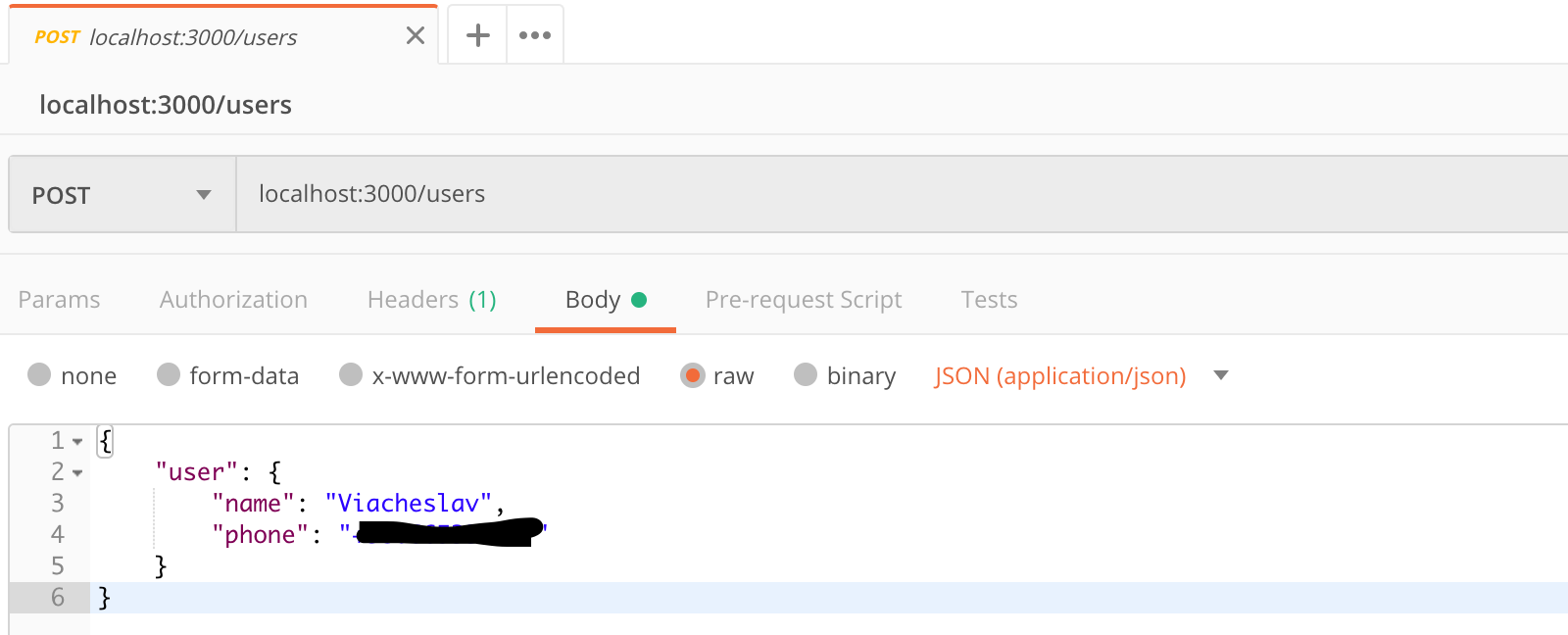Click the request URL input field
The image size is (1568, 635).
pos(902,194)
